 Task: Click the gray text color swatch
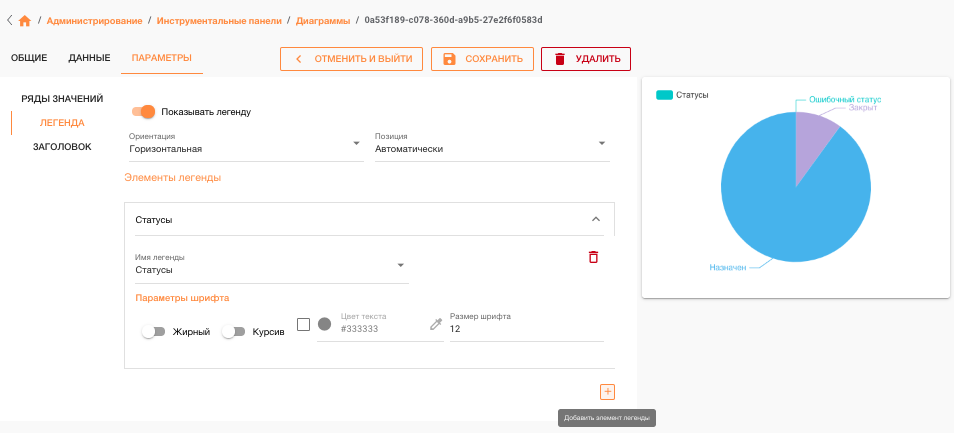[x=324, y=324]
